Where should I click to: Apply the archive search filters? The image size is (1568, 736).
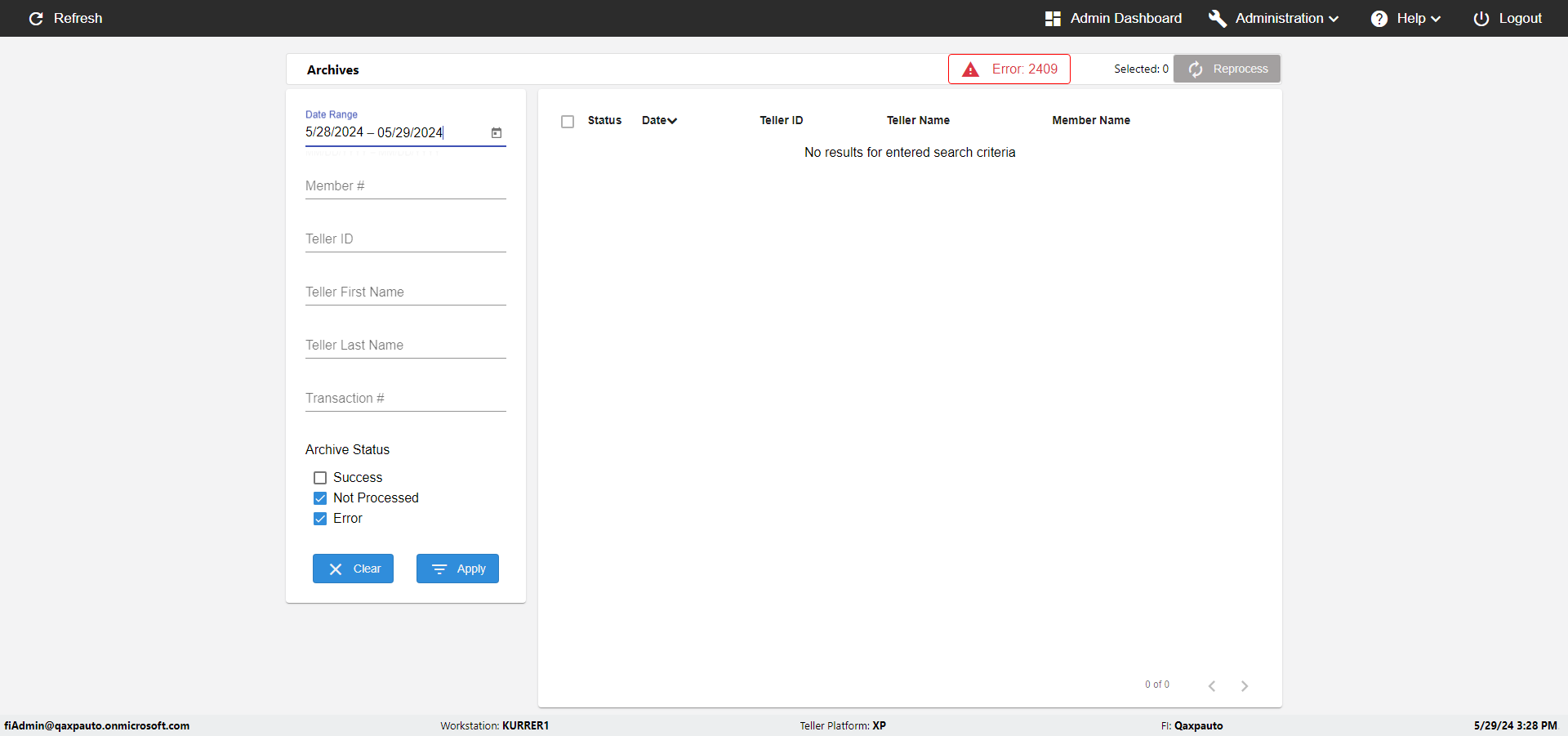(457, 569)
